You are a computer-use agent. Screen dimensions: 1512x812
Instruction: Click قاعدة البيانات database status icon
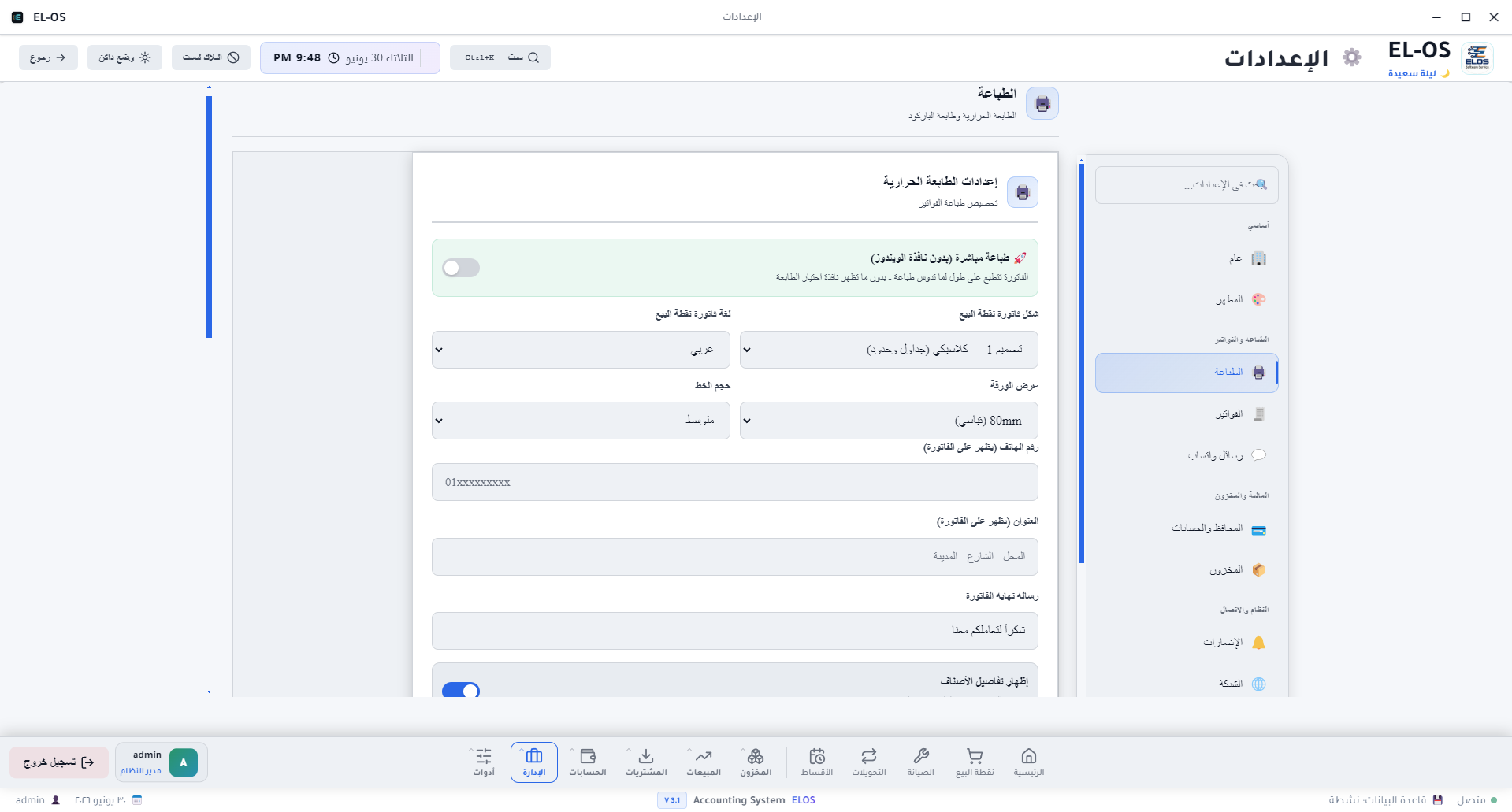[1438, 800]
